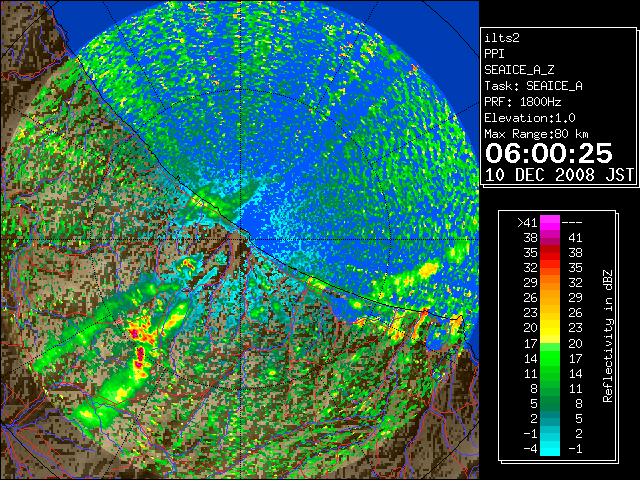Click the "ilts2" radar name text
This screenshot has width=640, height=480.
[502, 38]
